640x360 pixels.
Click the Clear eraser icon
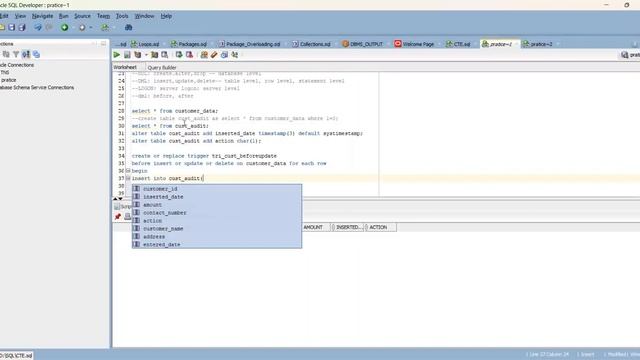[214, 55]
